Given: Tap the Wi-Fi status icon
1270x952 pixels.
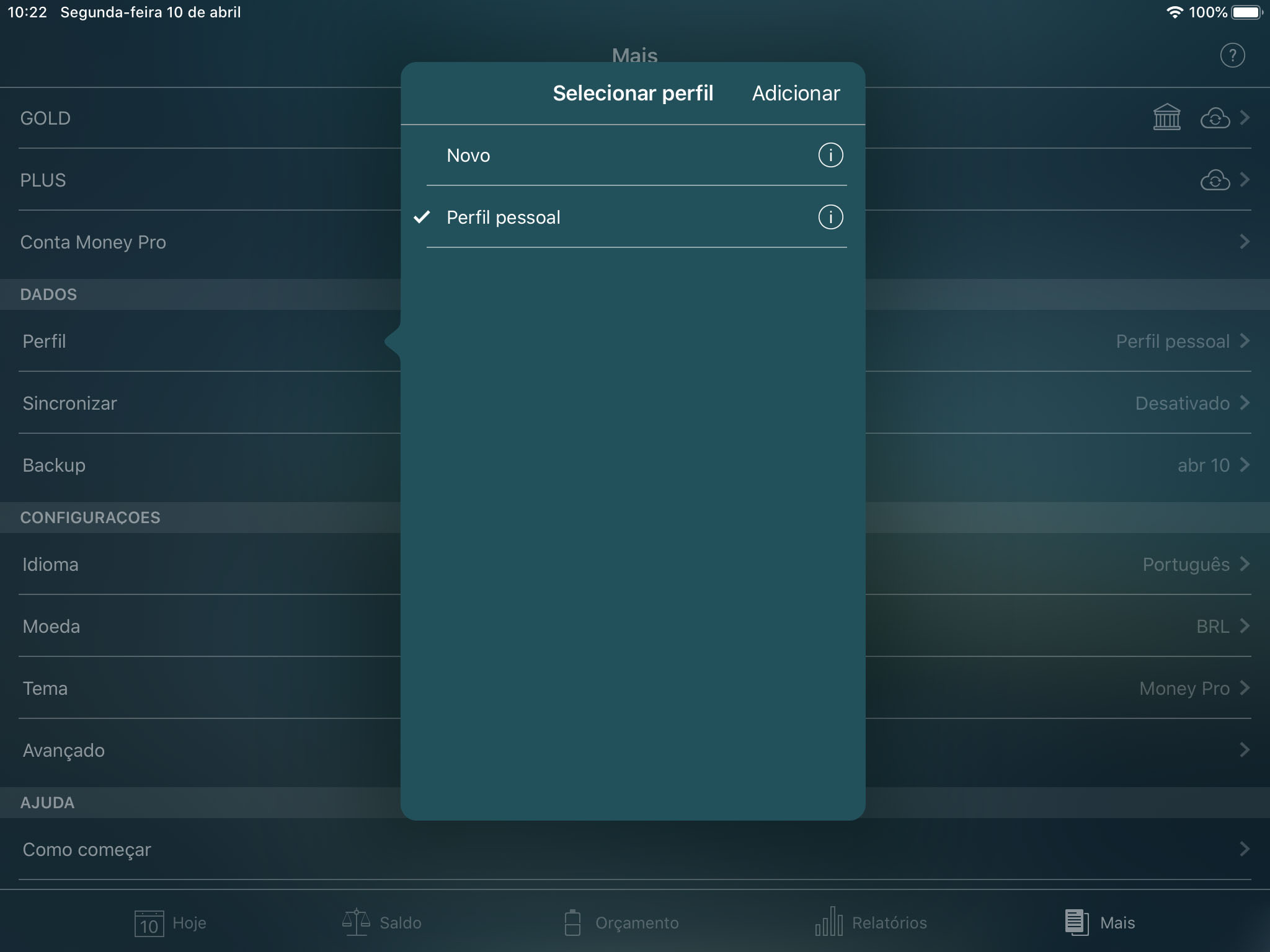Looking at the screenshot, I should pos(1175,12).
